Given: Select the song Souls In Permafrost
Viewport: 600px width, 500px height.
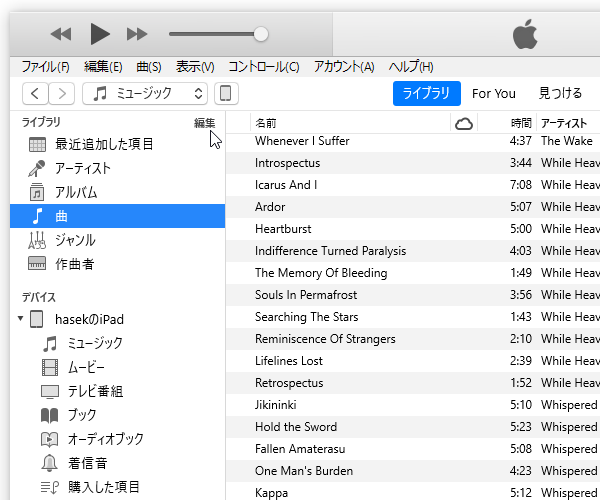Looking at the screenshot, I should (306, 295).
